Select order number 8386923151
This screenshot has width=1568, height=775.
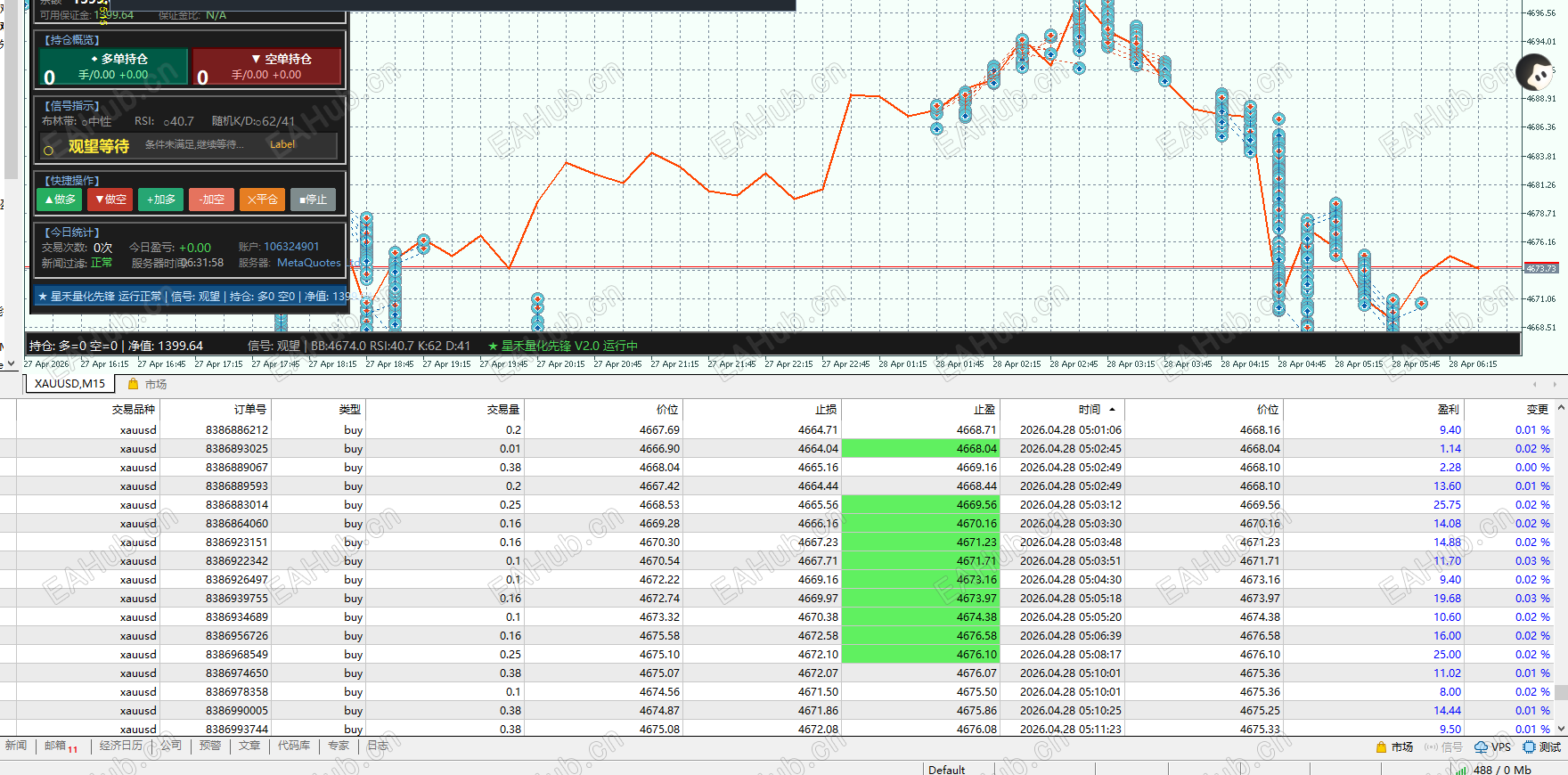tap(237, 542)
